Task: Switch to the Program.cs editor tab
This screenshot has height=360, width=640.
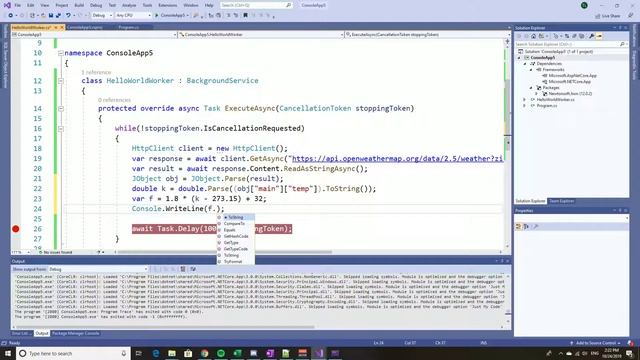Action: (x=129, y=27)
